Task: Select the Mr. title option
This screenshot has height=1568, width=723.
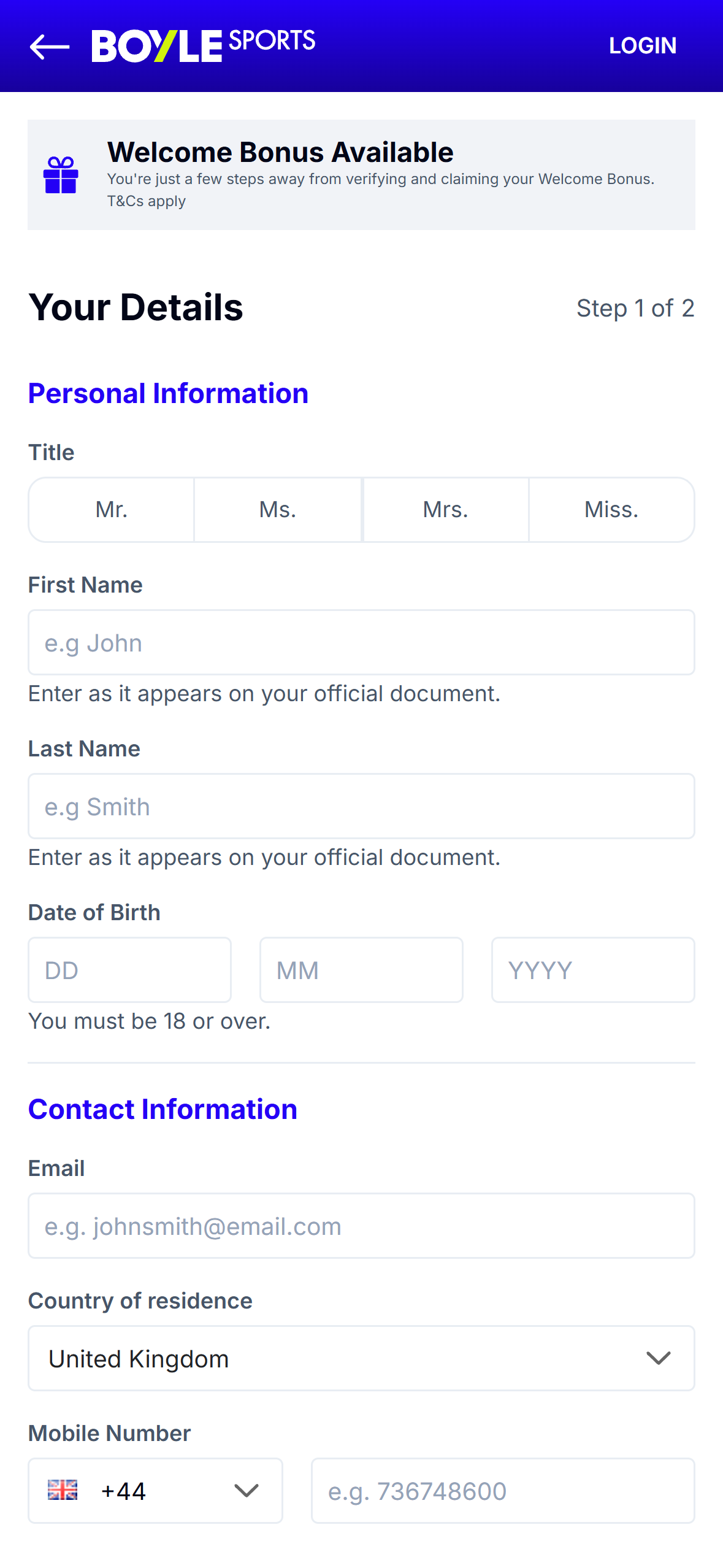Action: click(112, 510)
